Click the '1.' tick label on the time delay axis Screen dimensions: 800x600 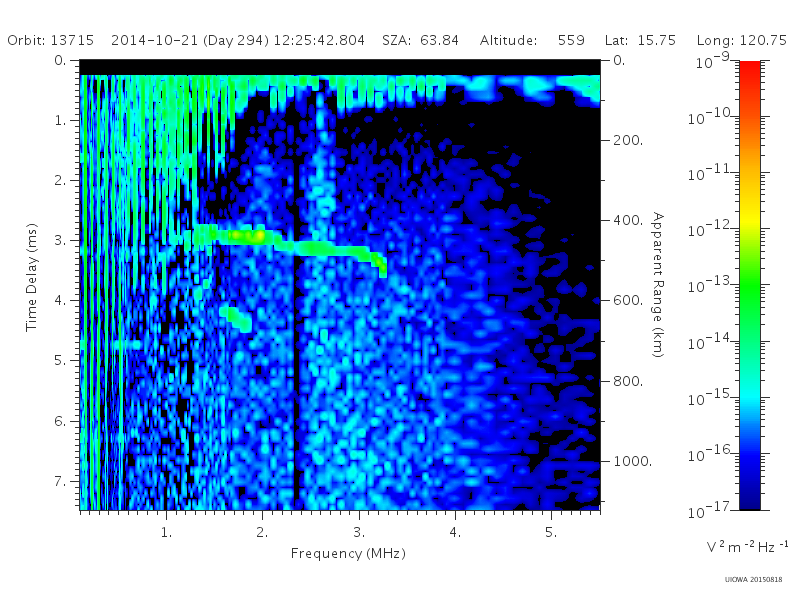click(x=60, y=120)
